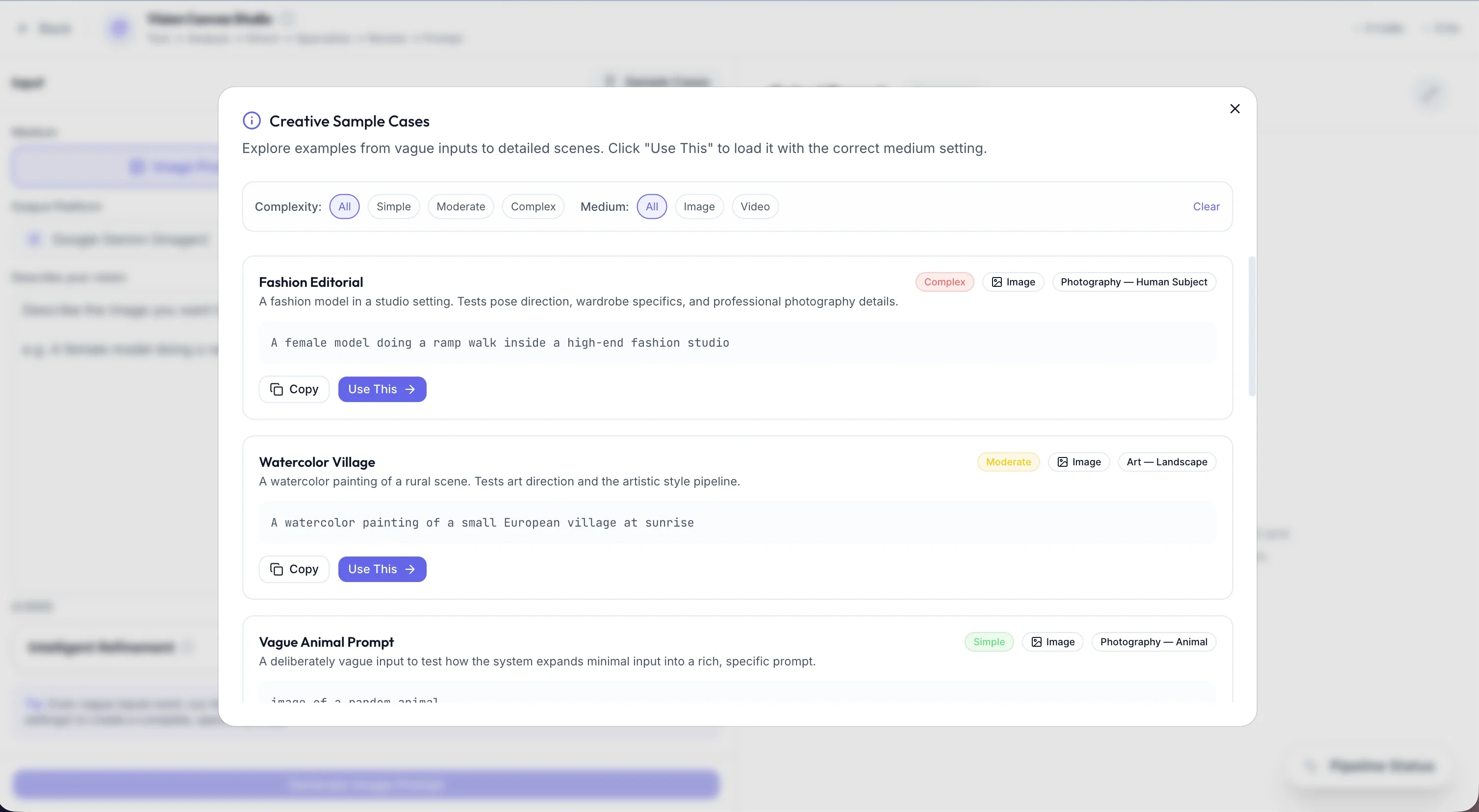Viewport: 1479px width, 812px height.
Task: Click image icon in Fashion Editorial badge
Action: (x=997, y=282)
